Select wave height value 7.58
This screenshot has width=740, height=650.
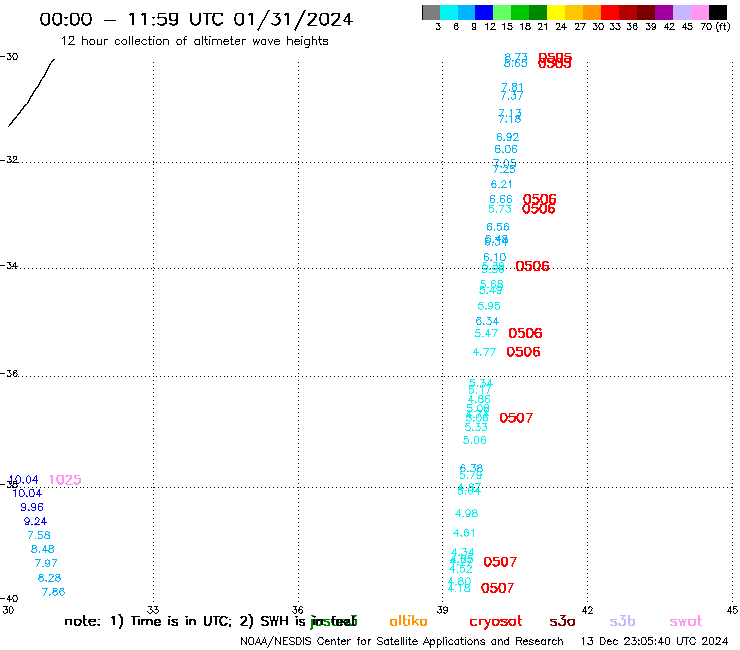(39, 535)
